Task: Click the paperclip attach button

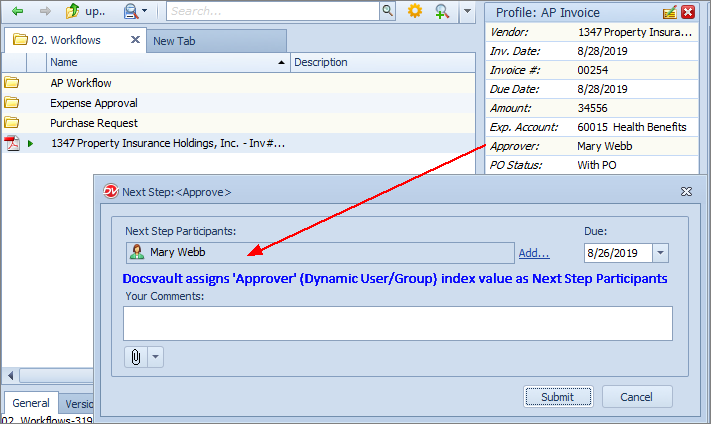Action: [x=136, y=357]
